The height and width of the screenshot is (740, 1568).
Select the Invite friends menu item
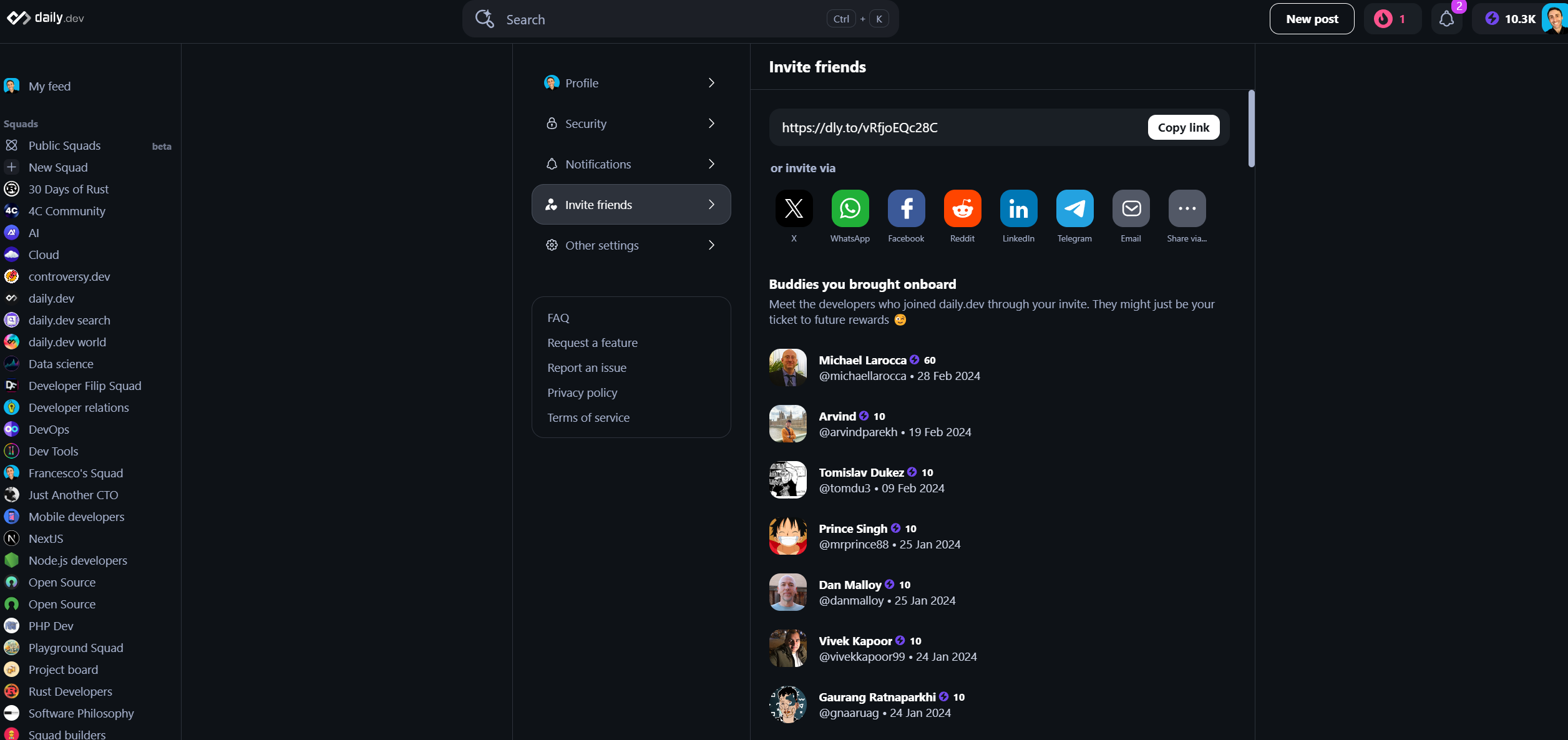pyautogui.click(x=631, y=205)
